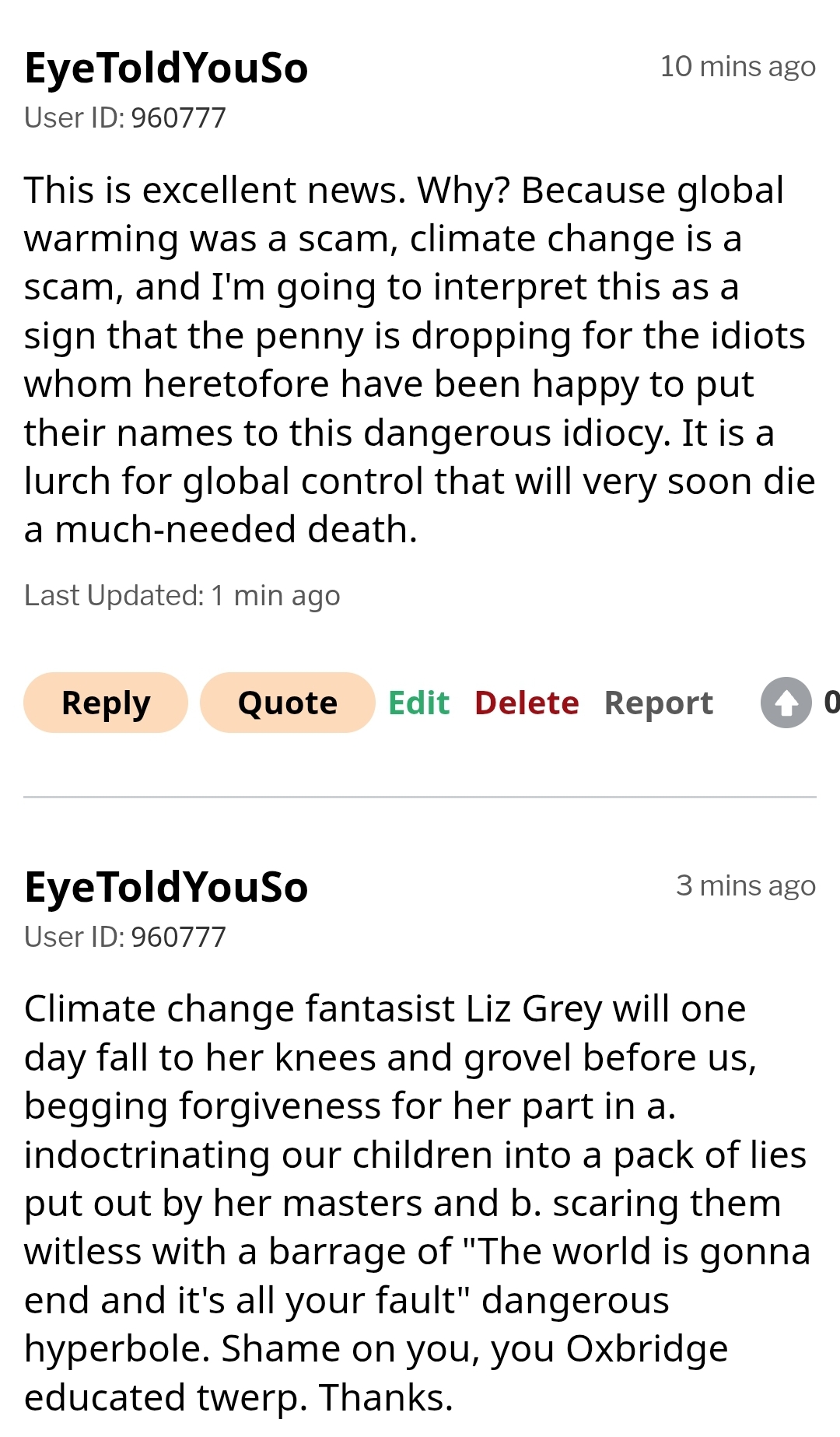Click the '10 mins ago' timestamp
The image size is (840, 1437).
(x=737, y=67)
